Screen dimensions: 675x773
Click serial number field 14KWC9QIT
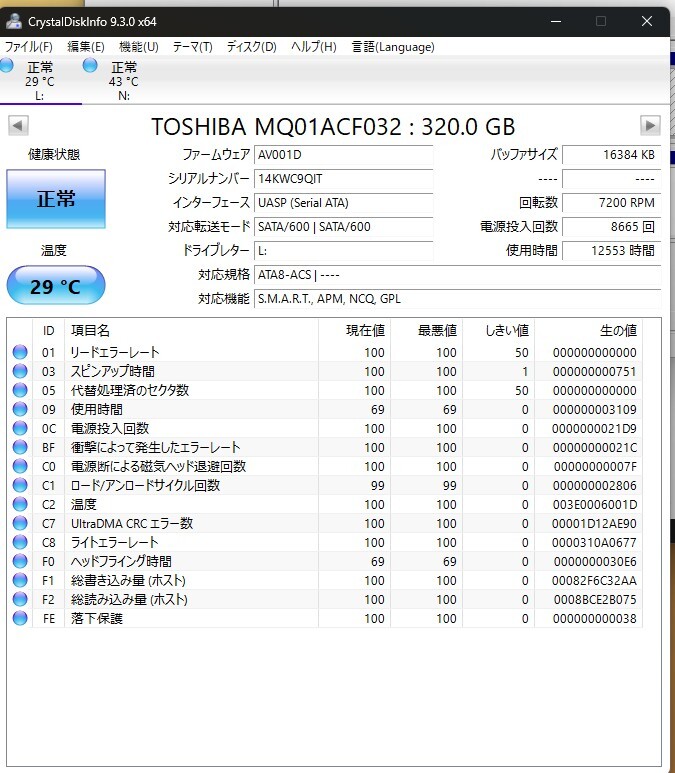[x=344, y=178]
